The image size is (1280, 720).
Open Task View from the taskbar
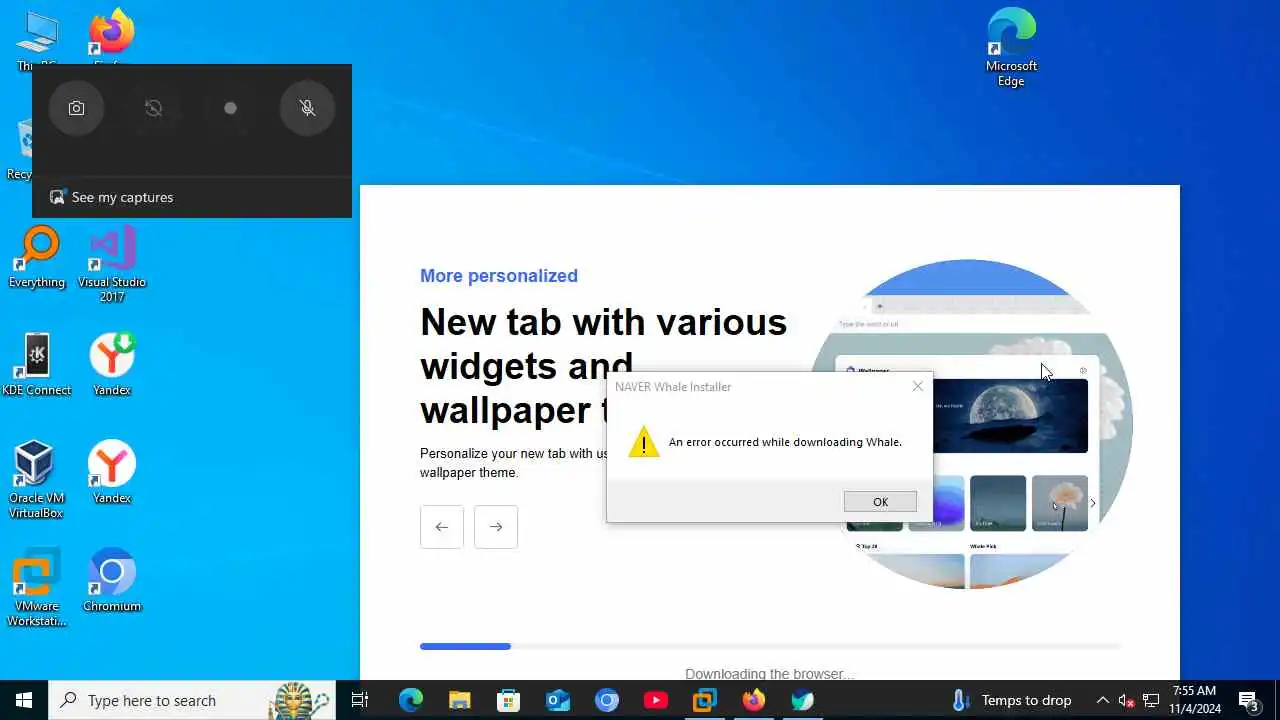tap(360, 700)
